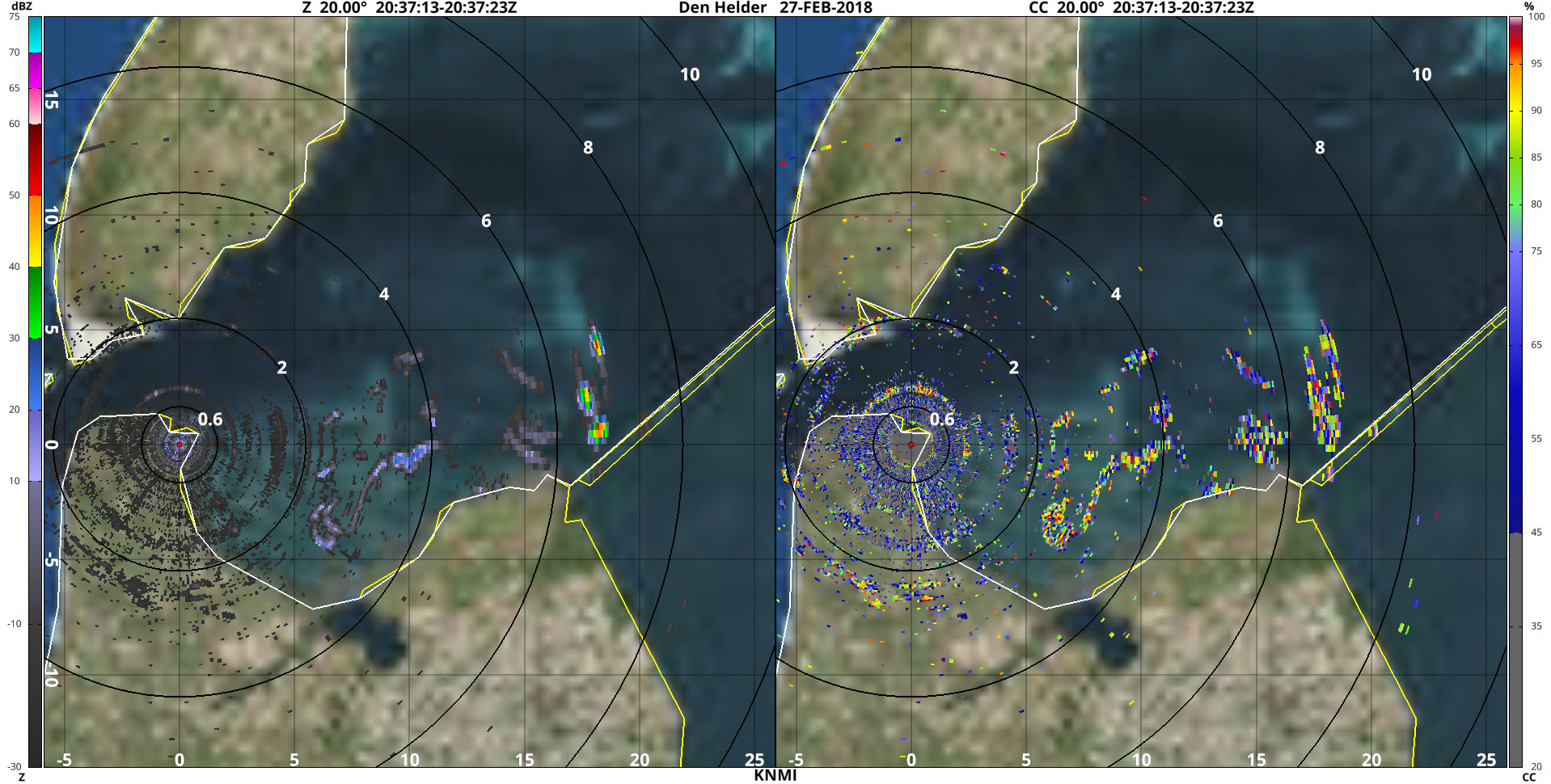Select the dBZ unit label
The image size is (1551, 784).
21,6
